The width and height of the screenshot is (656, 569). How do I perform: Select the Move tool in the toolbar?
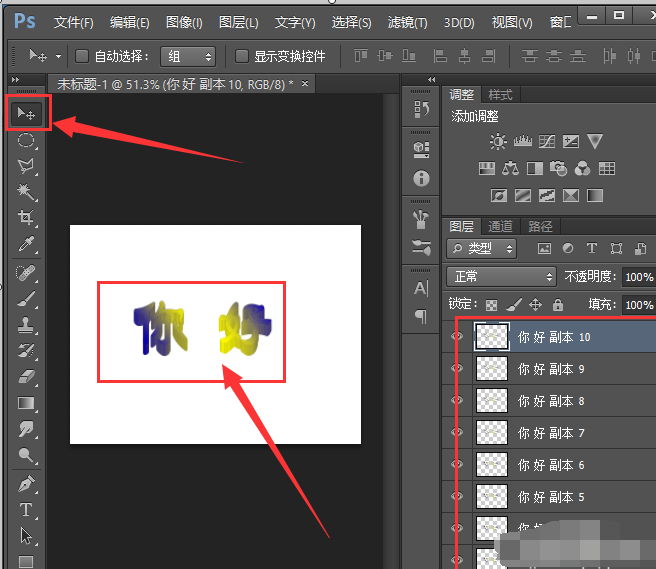(x=27, y=114)
